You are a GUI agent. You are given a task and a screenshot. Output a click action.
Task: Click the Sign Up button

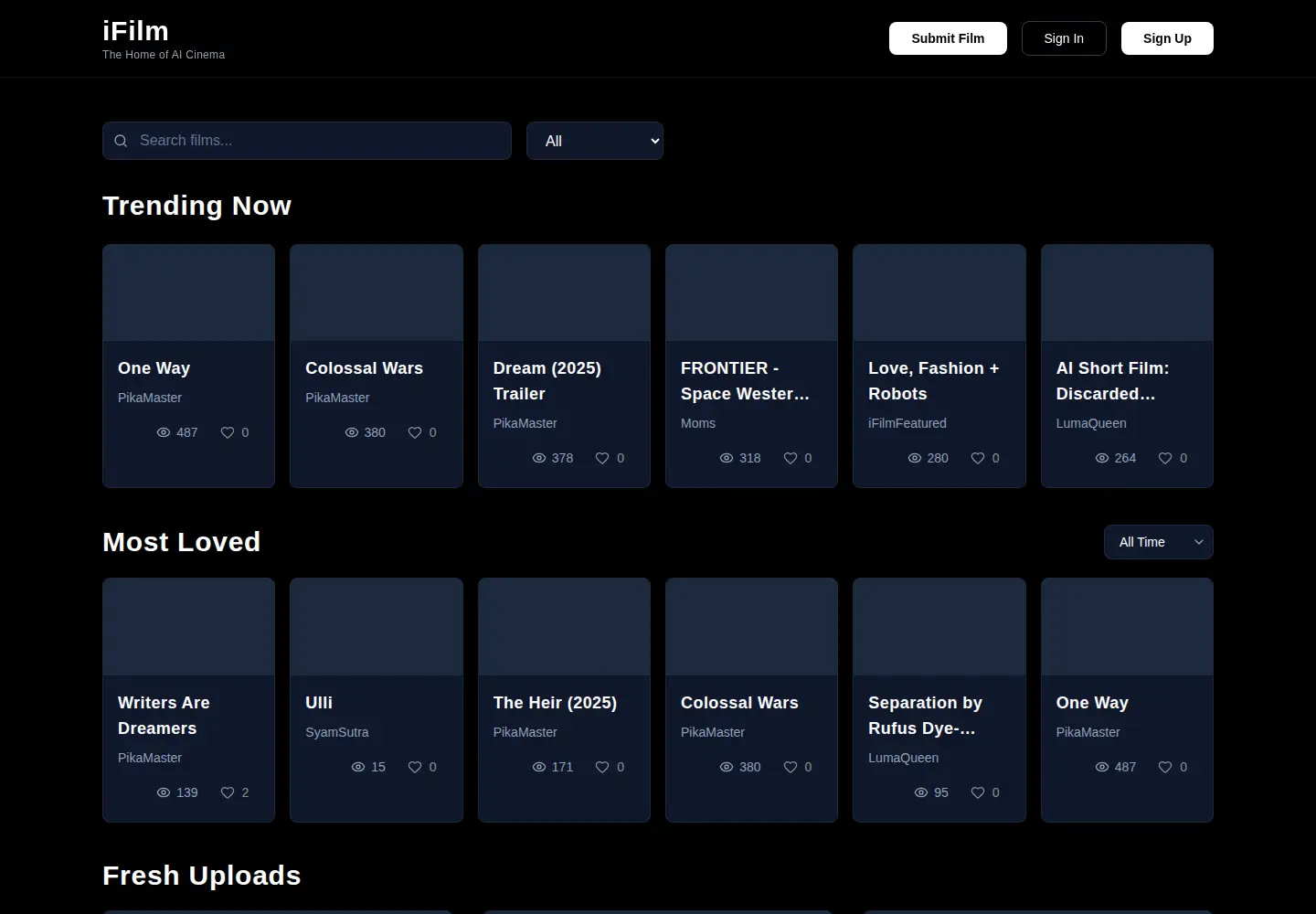[x=1167, y=38]
